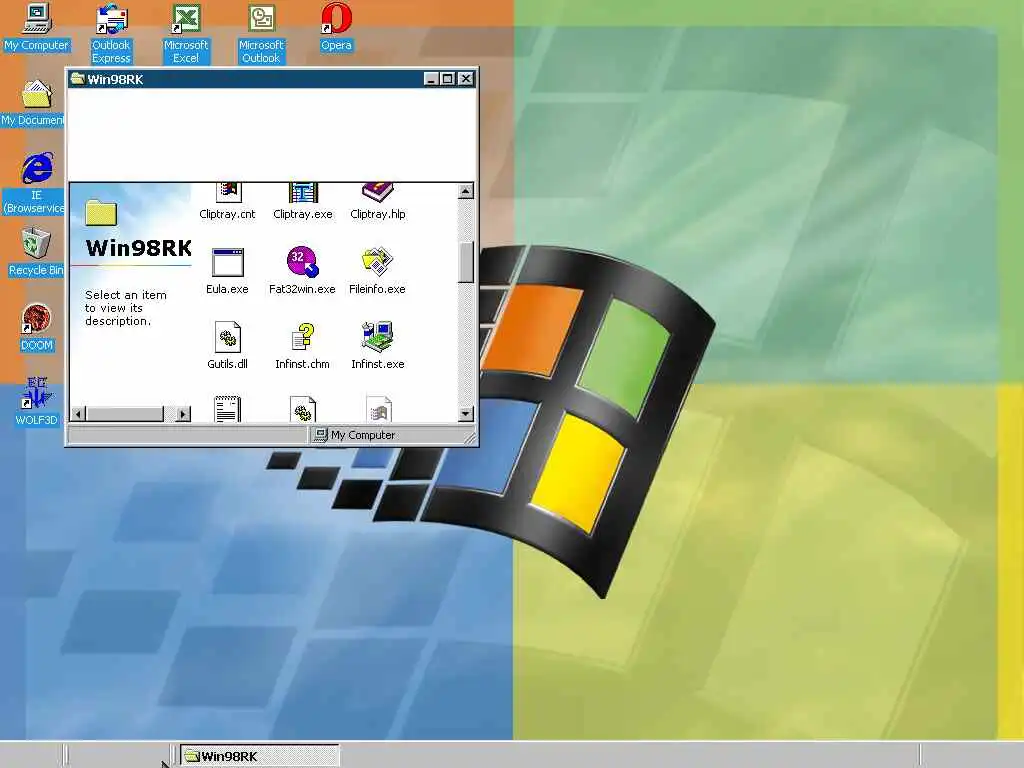Click the window resize grip in status bar
This screenshot has width=1024, height=768.
(x=470, y=438)
